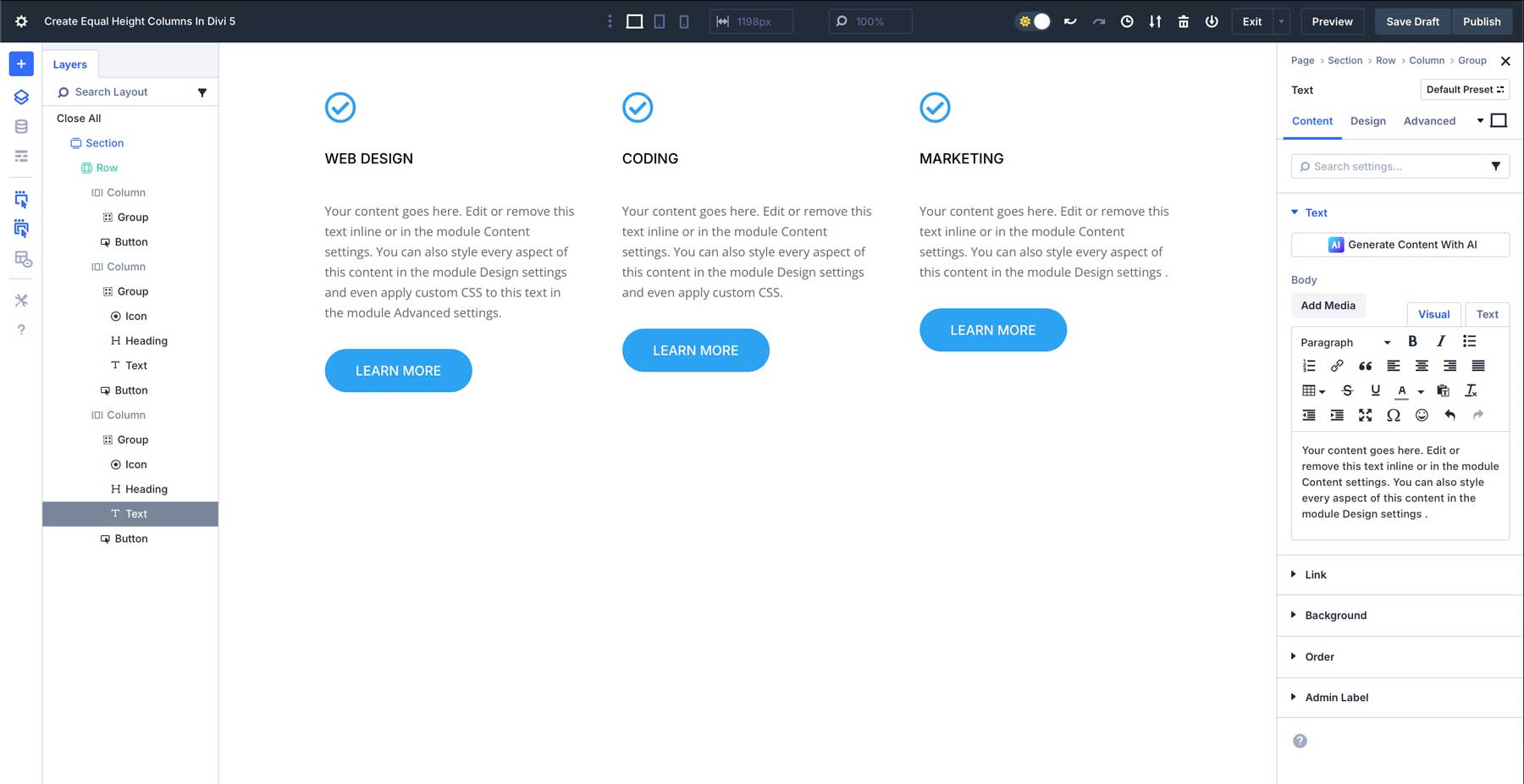
Task: Click Section in the breadcrumb path
Action: 1345,60
